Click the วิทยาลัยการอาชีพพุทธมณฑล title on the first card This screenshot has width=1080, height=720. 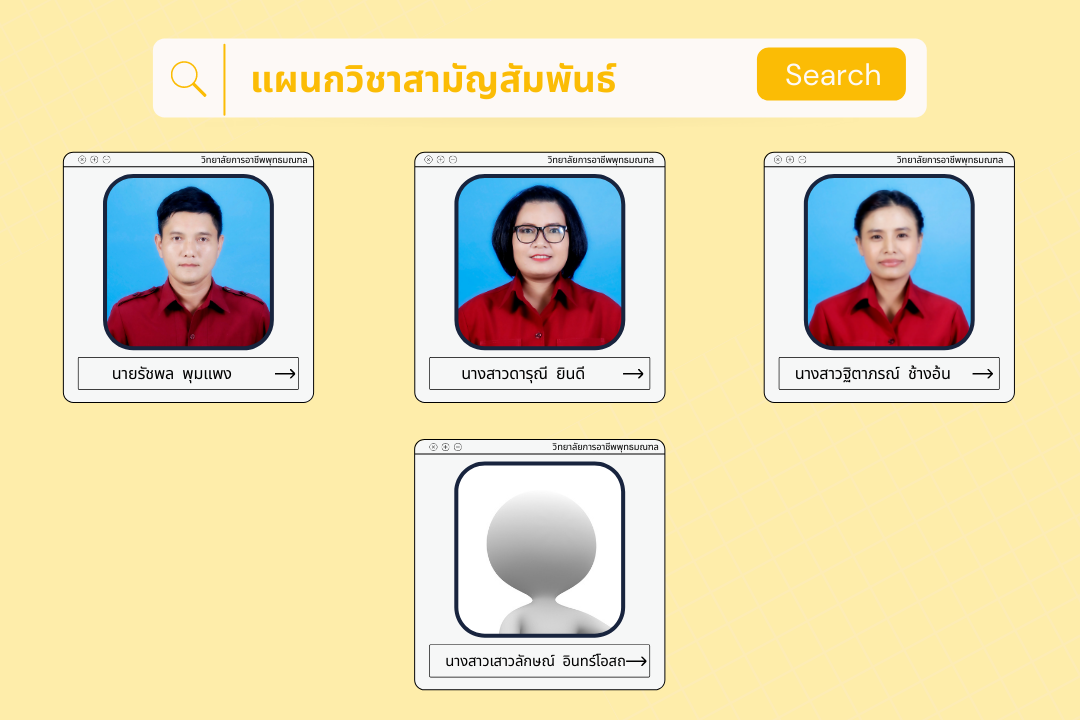point(254,160)
